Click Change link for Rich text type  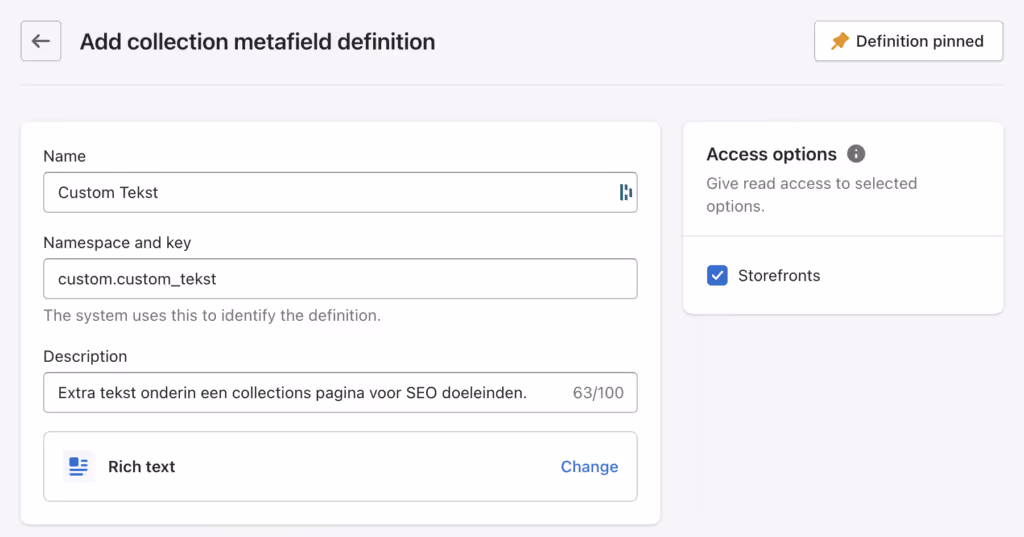589,466
